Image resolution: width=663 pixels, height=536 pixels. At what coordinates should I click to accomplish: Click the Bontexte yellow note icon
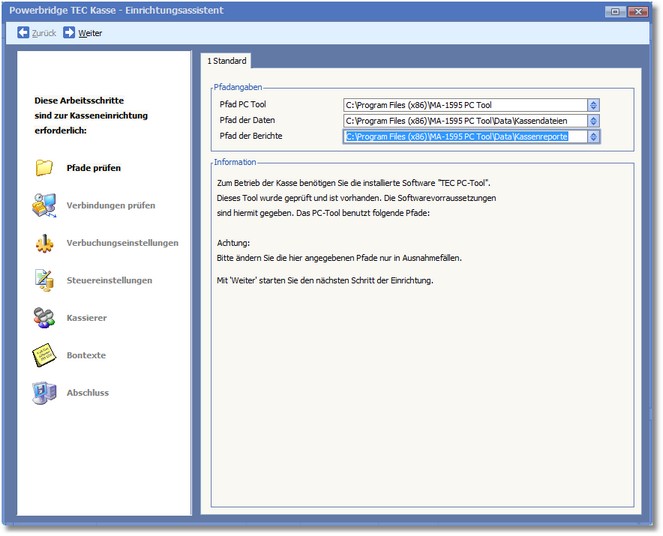(x=44, y=355)
